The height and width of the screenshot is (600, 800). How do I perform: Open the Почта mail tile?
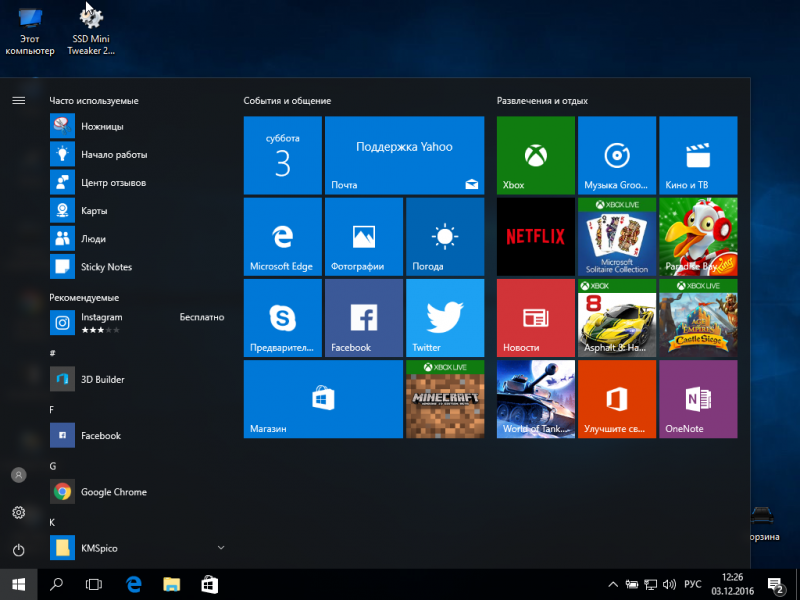click(x=405, y=155)
